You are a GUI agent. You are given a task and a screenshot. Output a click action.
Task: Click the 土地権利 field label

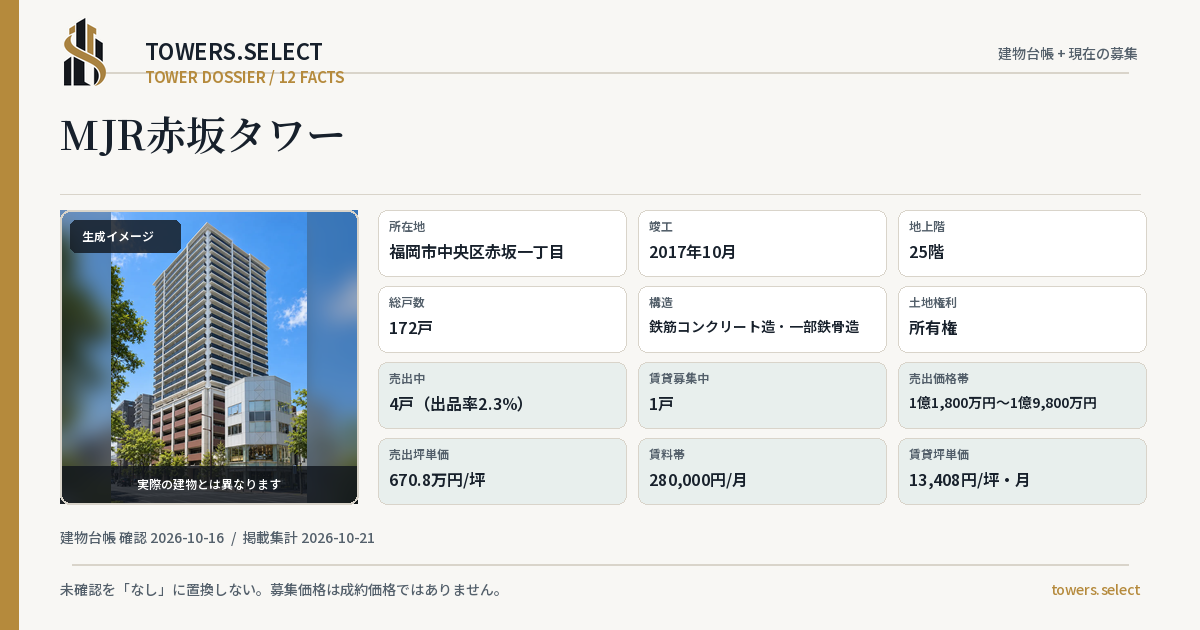click(933, 303)
